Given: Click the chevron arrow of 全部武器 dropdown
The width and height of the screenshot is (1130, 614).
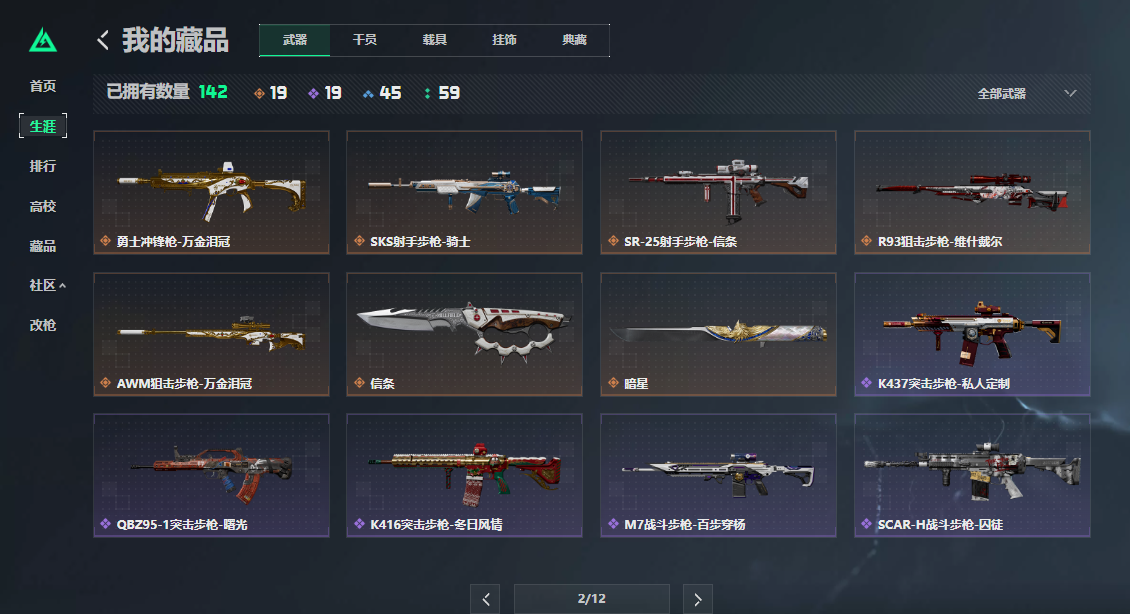Looking at the screenshot, I should point(1070,93).
